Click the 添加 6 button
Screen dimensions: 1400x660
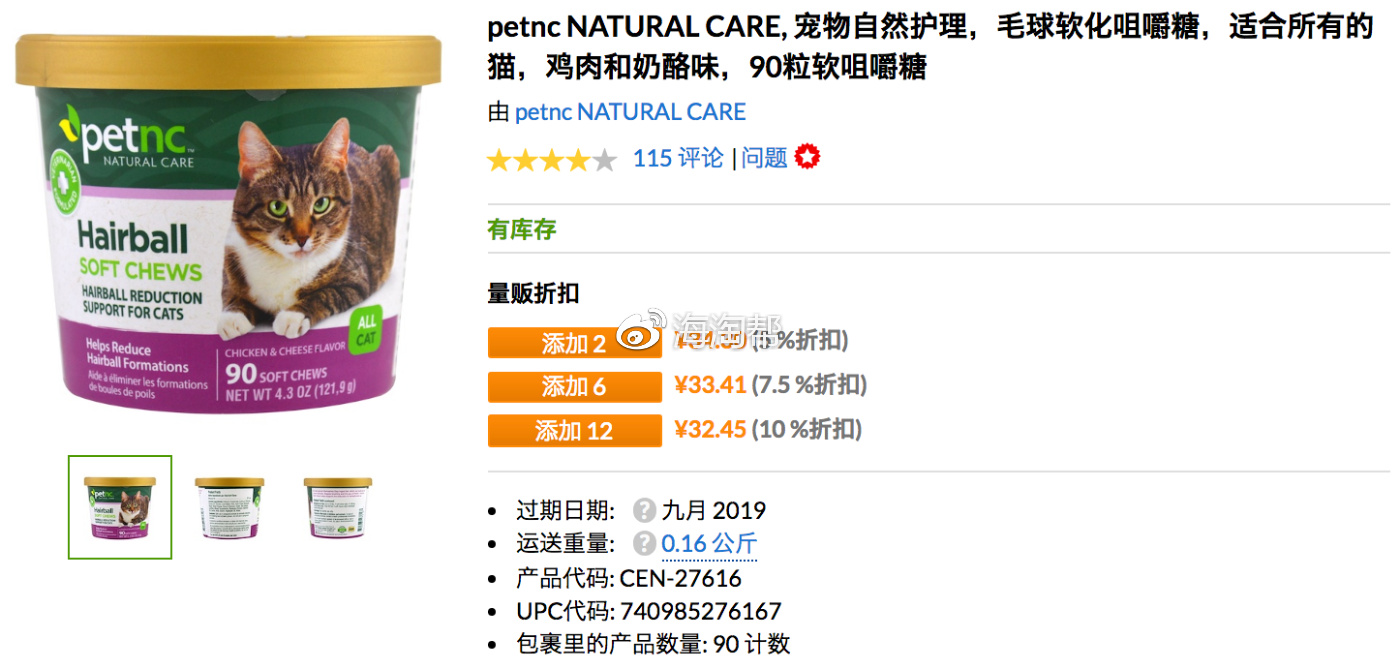574,386
